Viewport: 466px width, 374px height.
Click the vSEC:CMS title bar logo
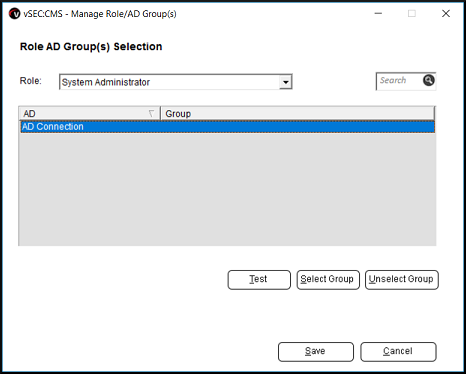pos(15,14)
